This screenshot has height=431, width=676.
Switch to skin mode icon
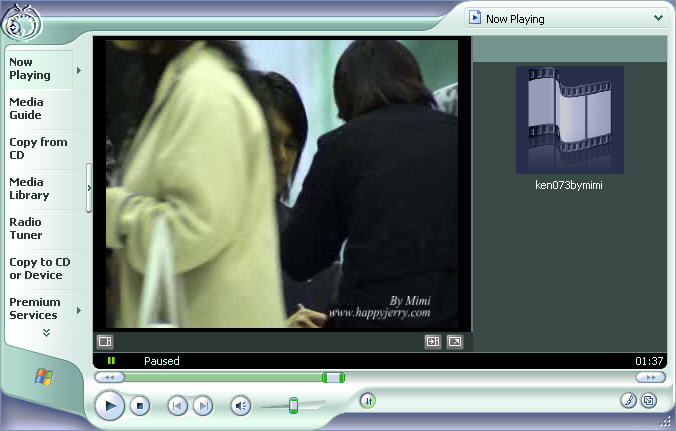pos(649,400)
